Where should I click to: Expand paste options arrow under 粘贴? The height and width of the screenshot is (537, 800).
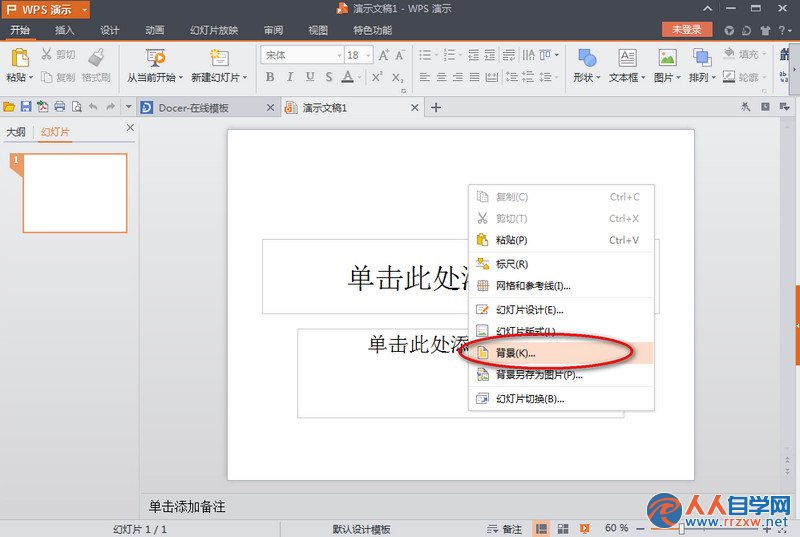point(31,78)
